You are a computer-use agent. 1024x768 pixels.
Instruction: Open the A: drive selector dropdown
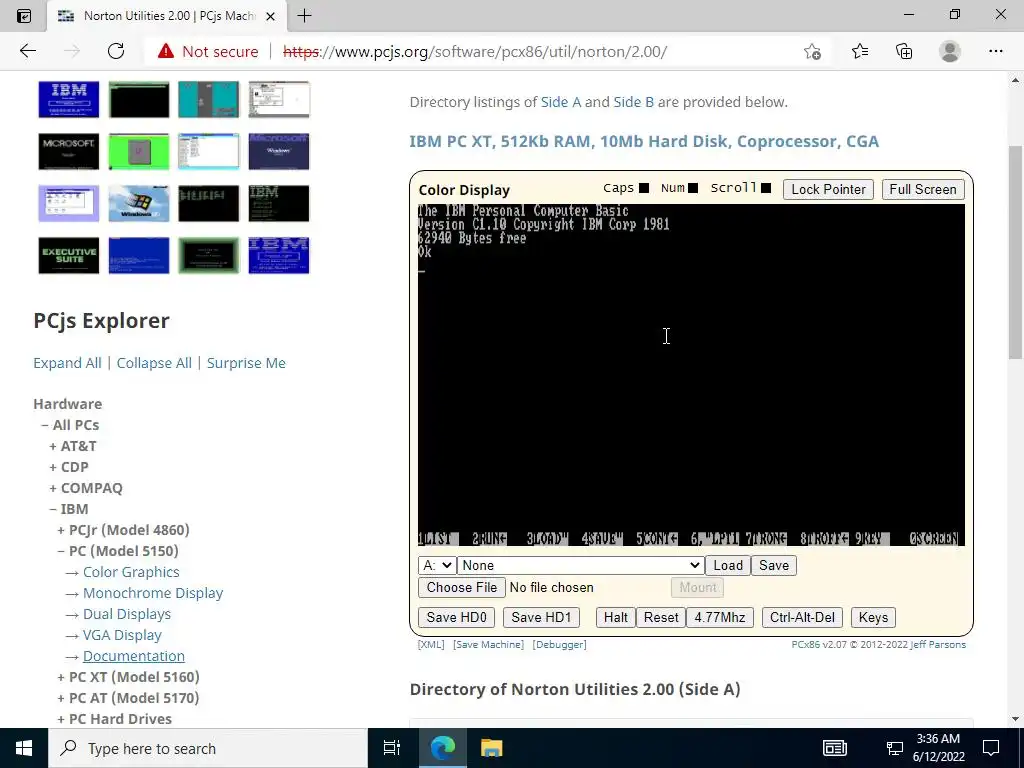coord(437,566)
